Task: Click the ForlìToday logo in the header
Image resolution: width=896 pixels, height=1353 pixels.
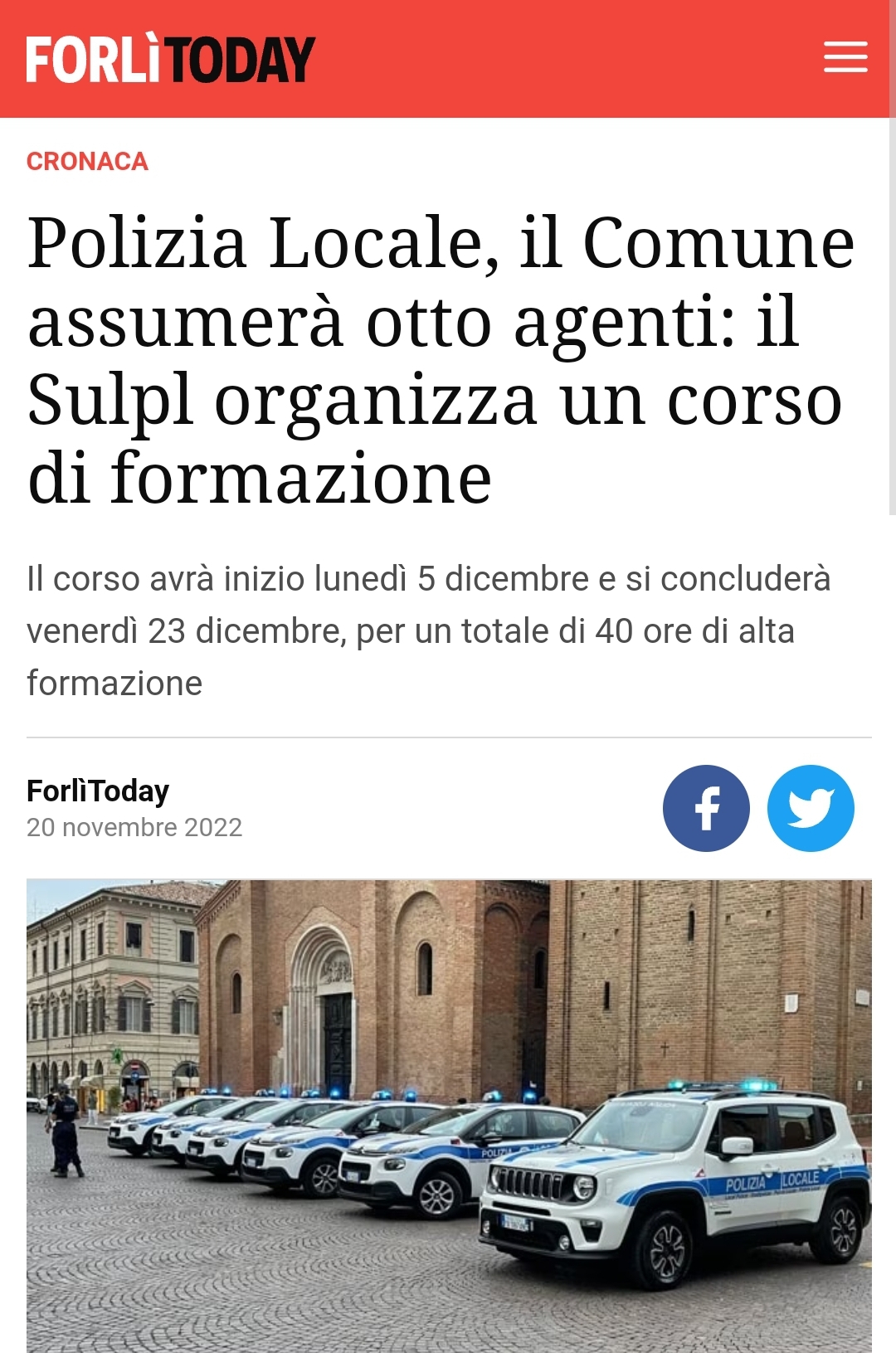Action: coord(171,59)
